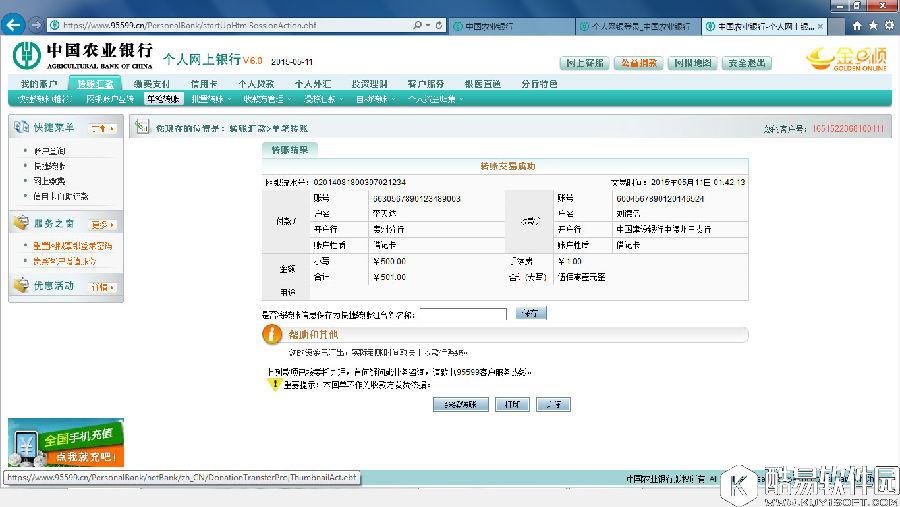Screen dimensions: 900x507
Task: Click the page refresh icon in address bar
Action: (439, 25)
